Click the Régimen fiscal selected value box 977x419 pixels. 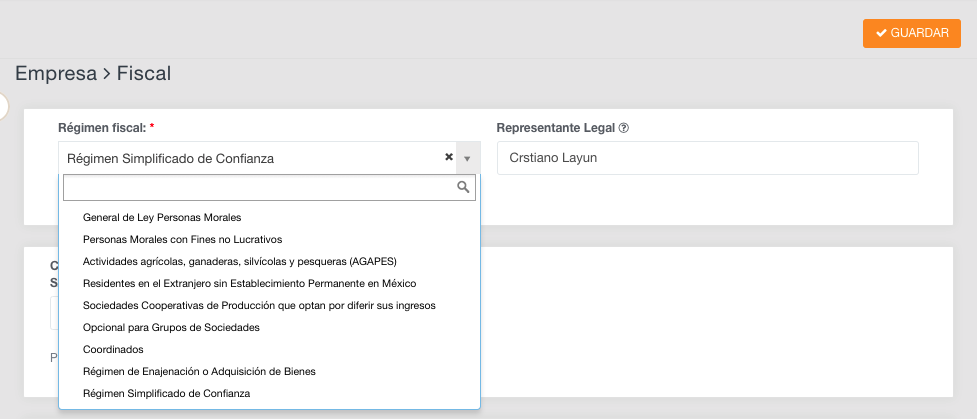(x=250, y=158)
